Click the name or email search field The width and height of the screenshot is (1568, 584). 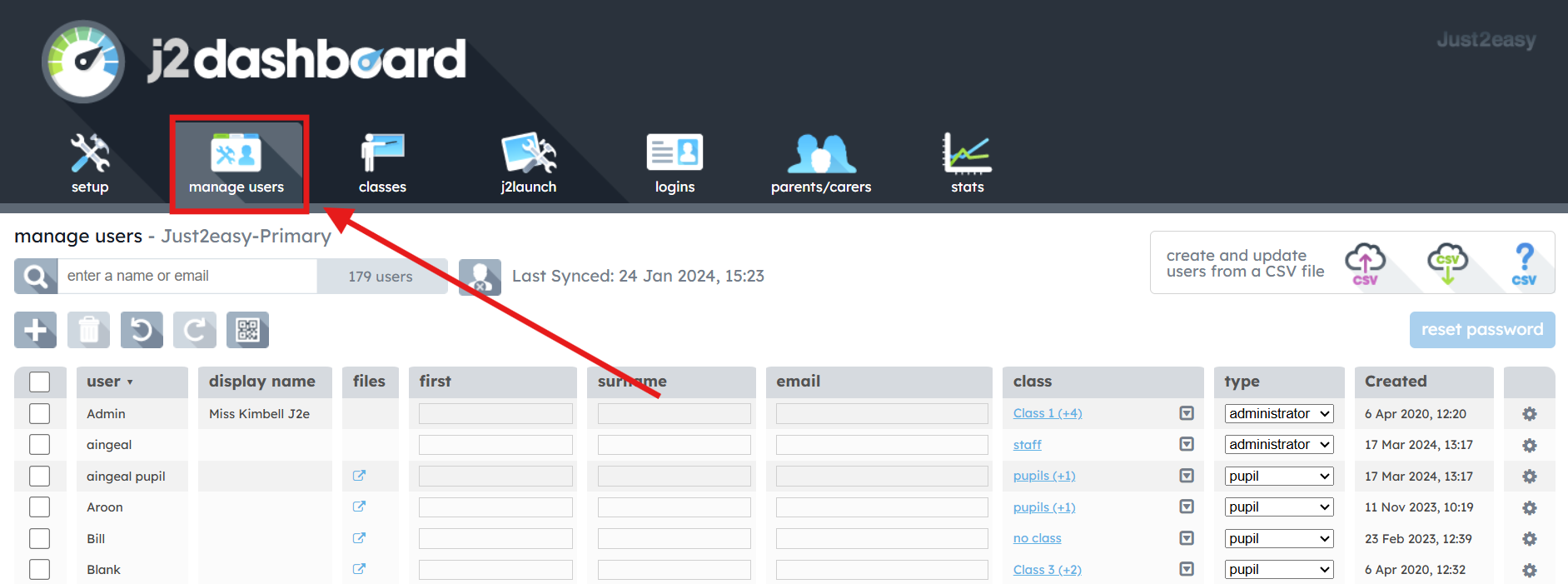tap(187, 276)
